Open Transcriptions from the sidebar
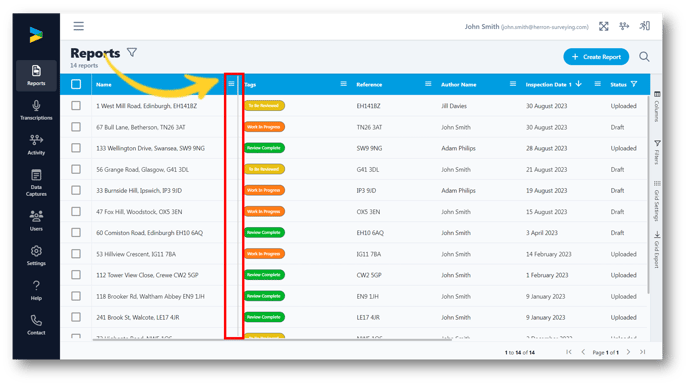Viewport: 688px width, 385px height. coord(36,110)
